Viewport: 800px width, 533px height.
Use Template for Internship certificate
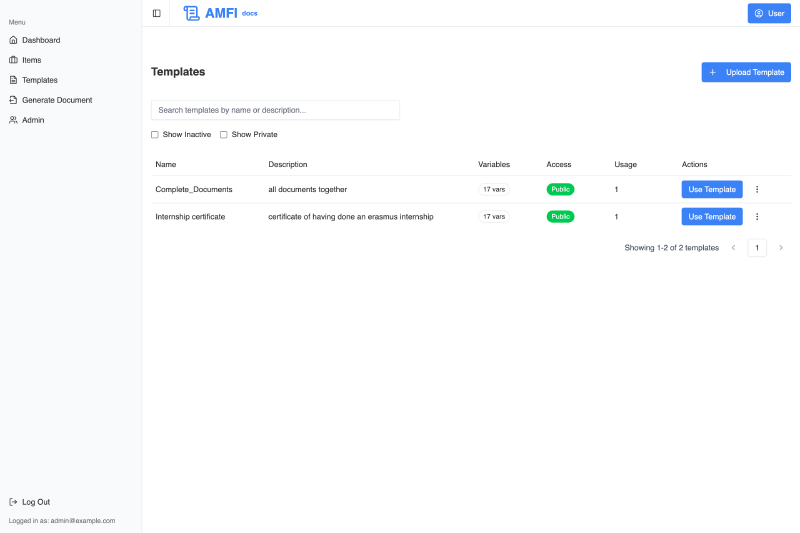coord(712,217)
